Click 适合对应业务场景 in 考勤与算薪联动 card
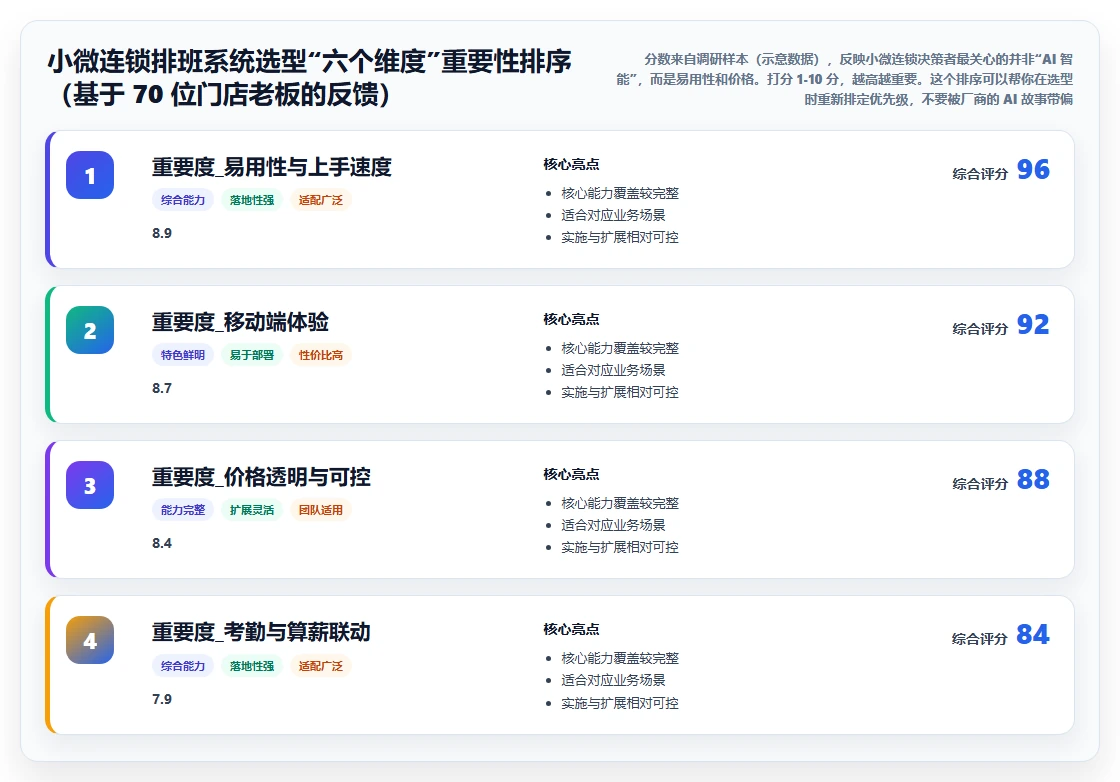The image size is (1120, 782). point(613,680)
